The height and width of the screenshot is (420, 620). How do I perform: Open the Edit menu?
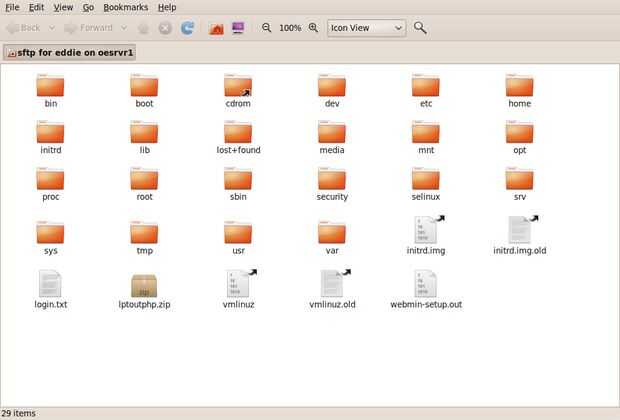[x=36, y=7]
